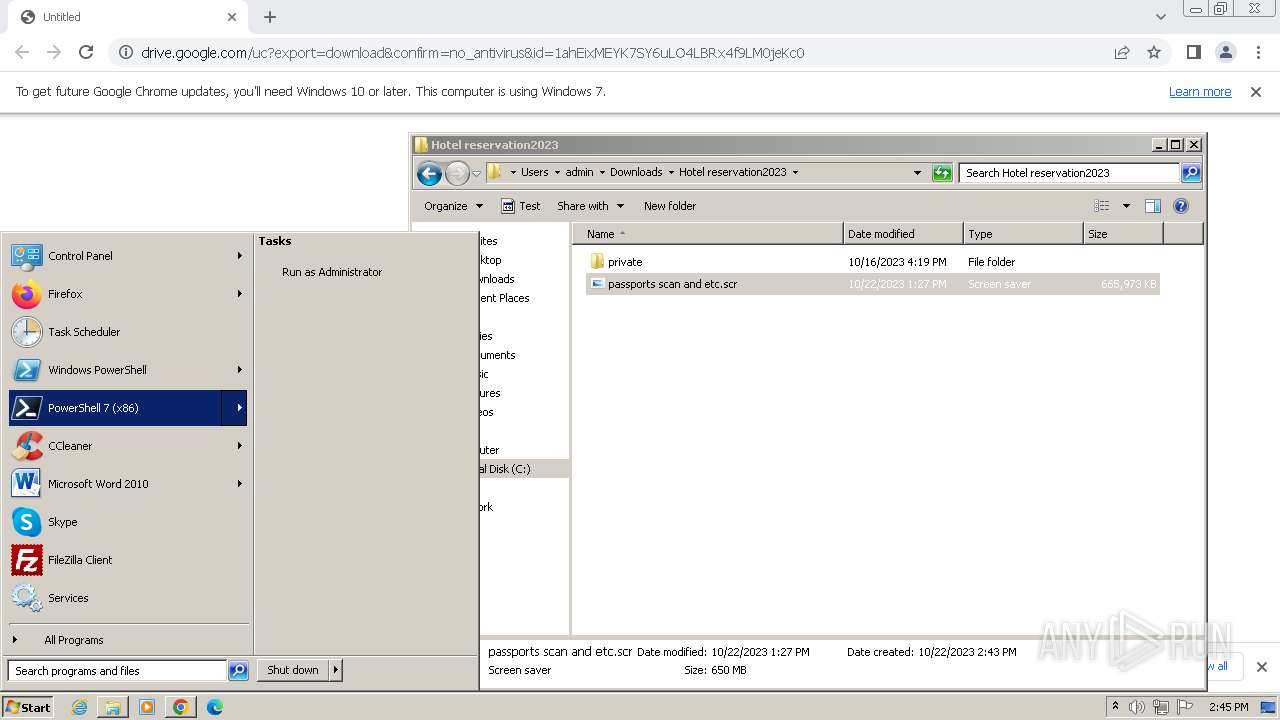Click the Start button
This screenshot has height=720, width=1280.
click(28, 707)
